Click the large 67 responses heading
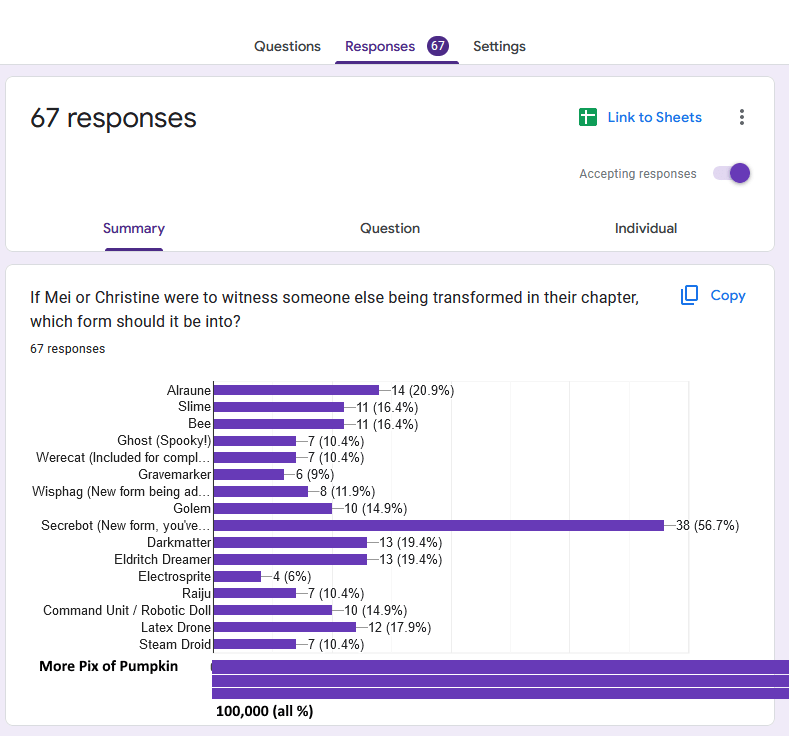This screenshot has height=736, width=789. [x=113, y=118]
